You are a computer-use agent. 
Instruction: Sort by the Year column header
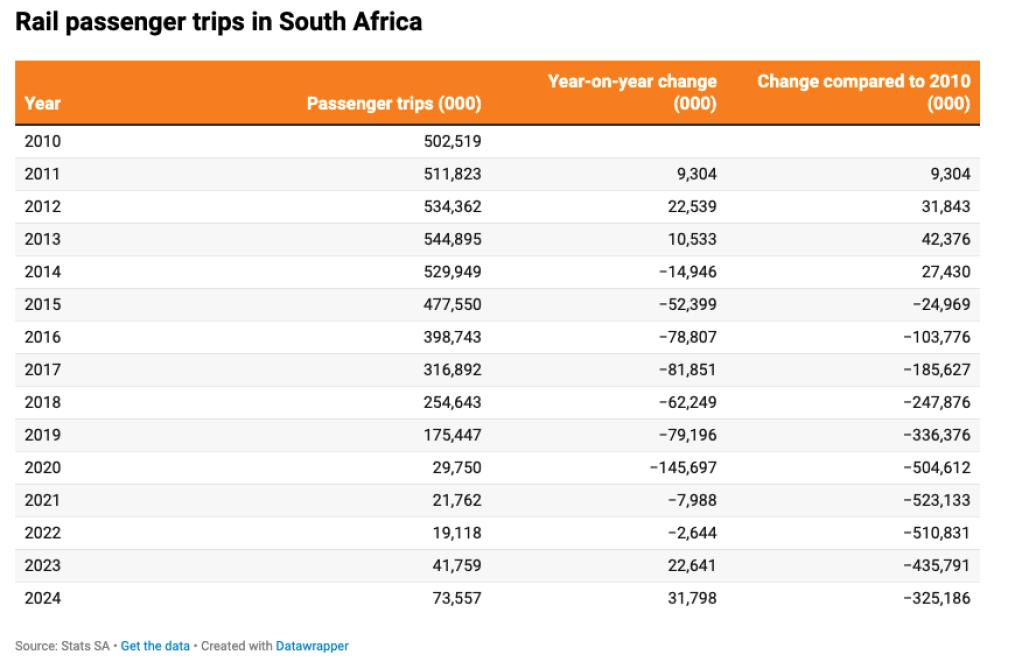point(42,103)
